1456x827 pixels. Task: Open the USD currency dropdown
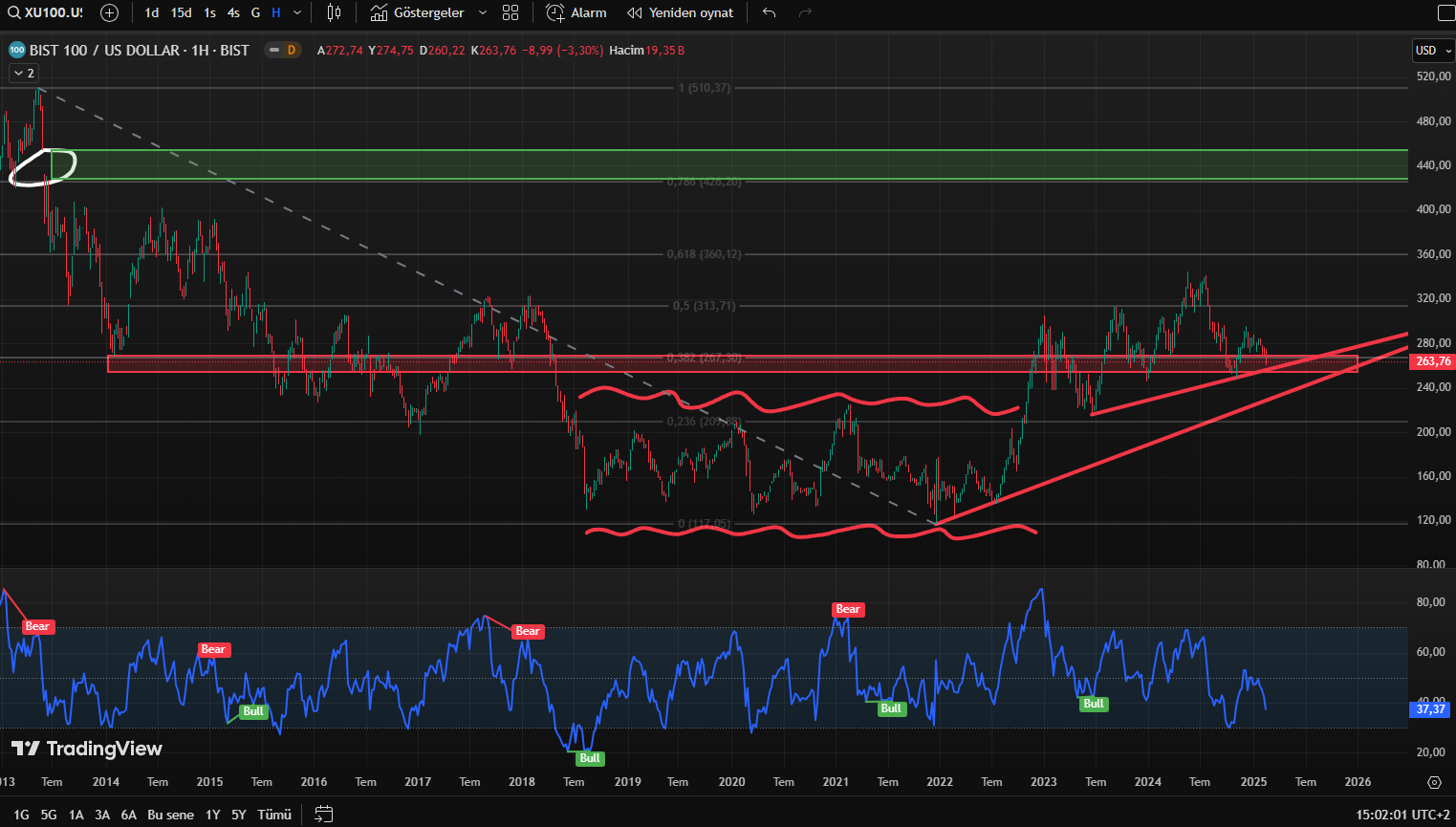point(1433,50)
